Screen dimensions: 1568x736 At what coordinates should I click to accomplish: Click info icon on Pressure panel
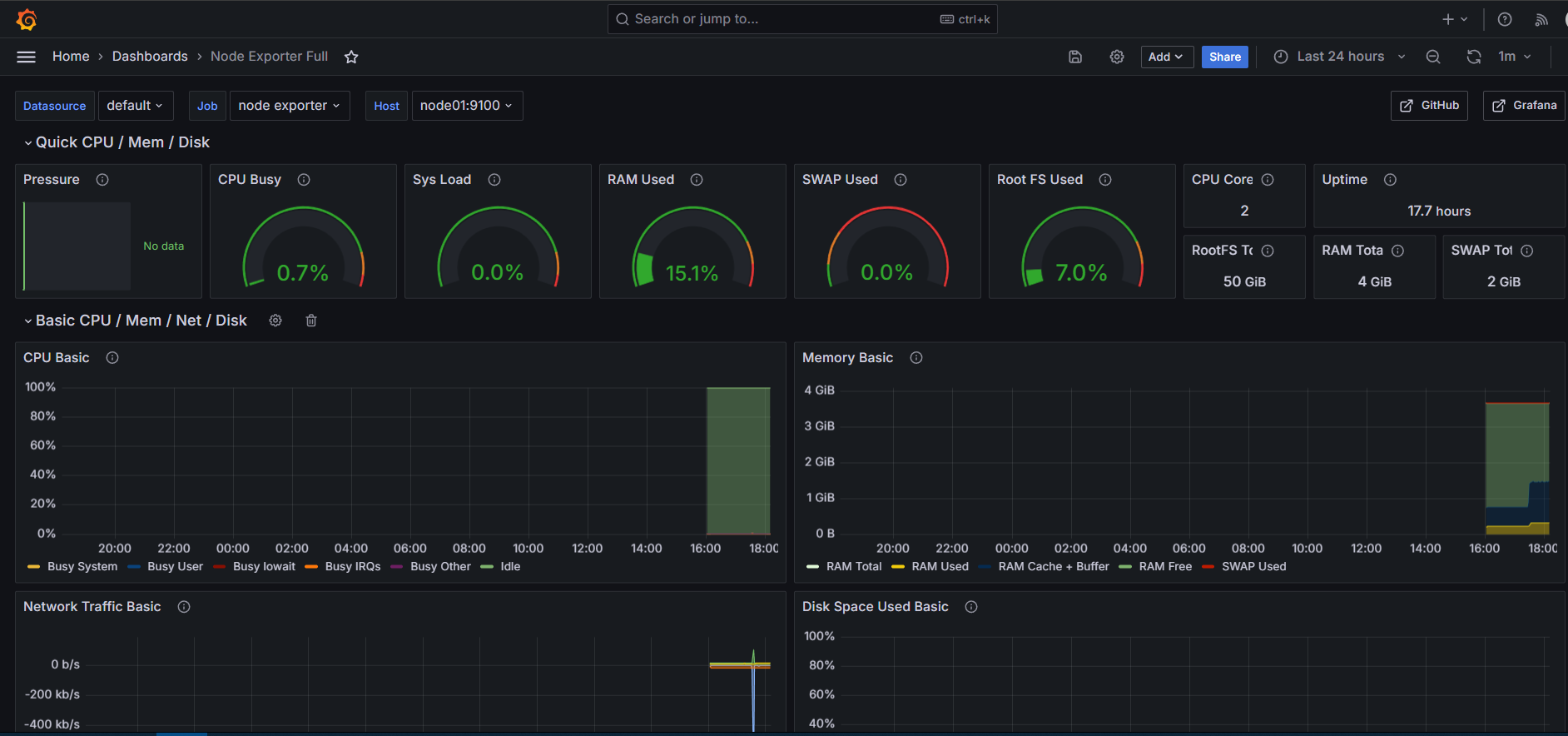(102, 180)
